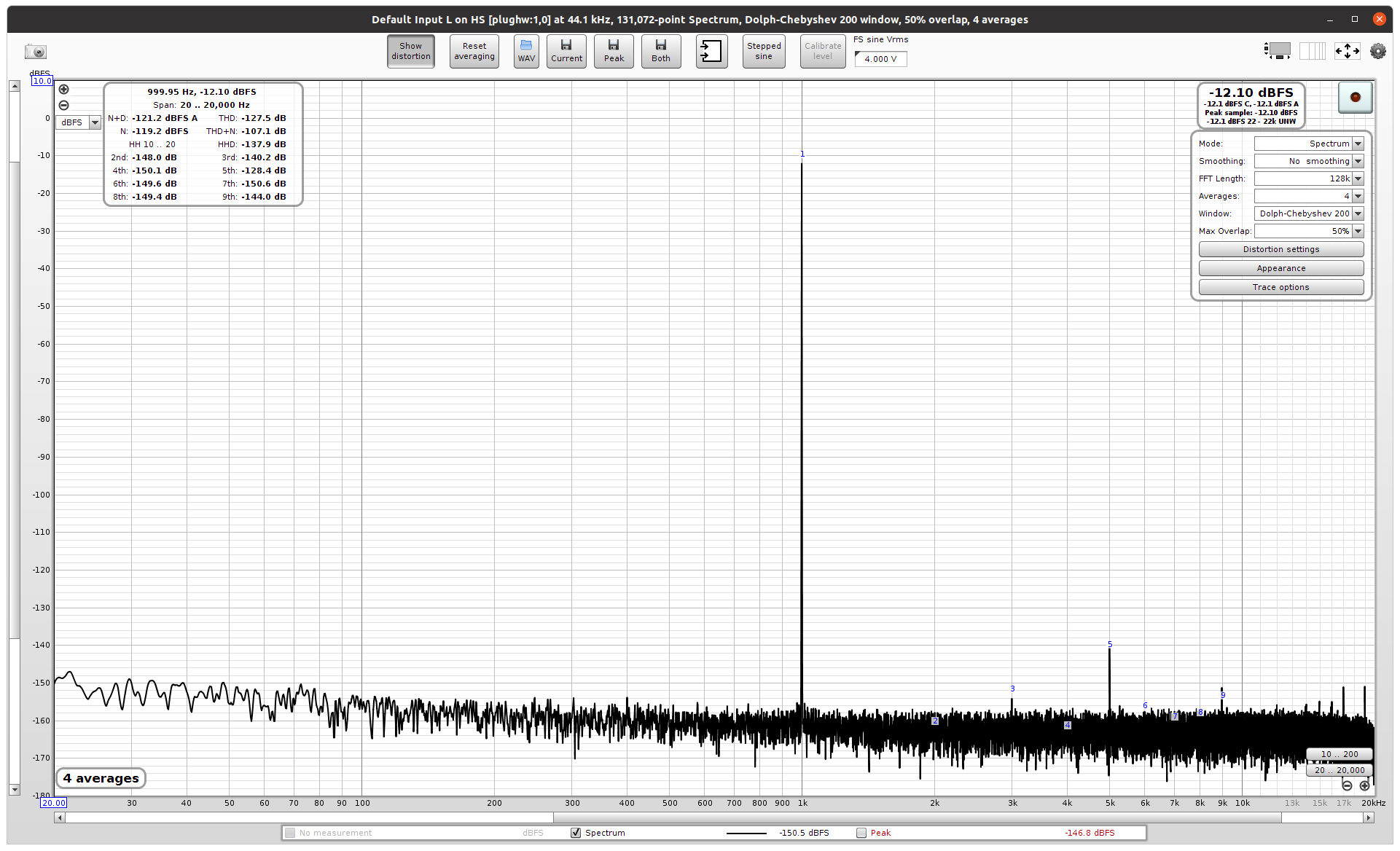
Task: Open the WAV file icon
Action: click(526, 51)
